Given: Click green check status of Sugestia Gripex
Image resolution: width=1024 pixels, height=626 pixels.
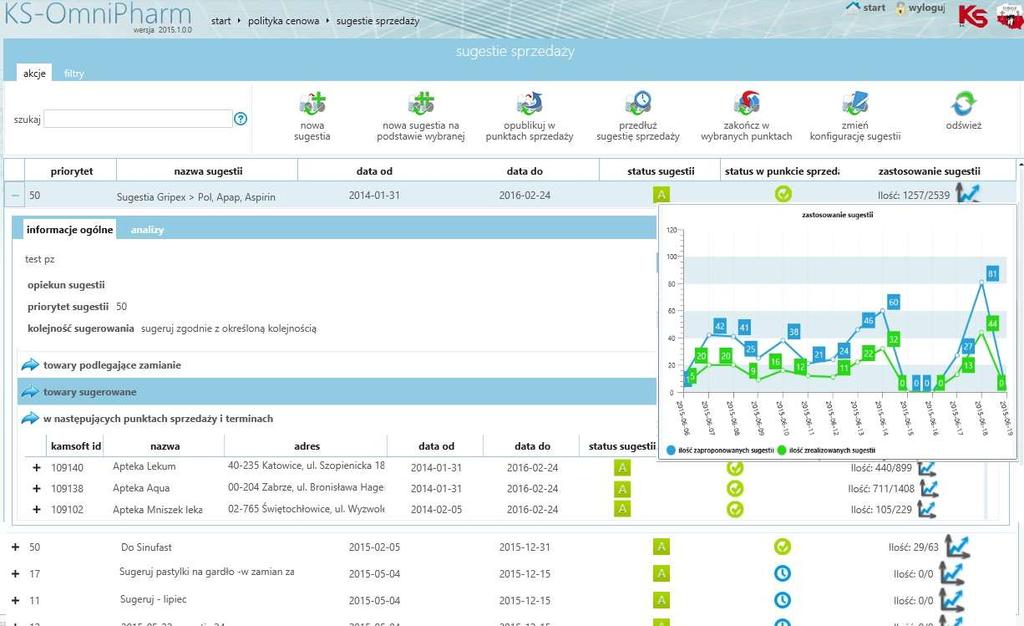Looking at the screenshot, I should point(783,194).
